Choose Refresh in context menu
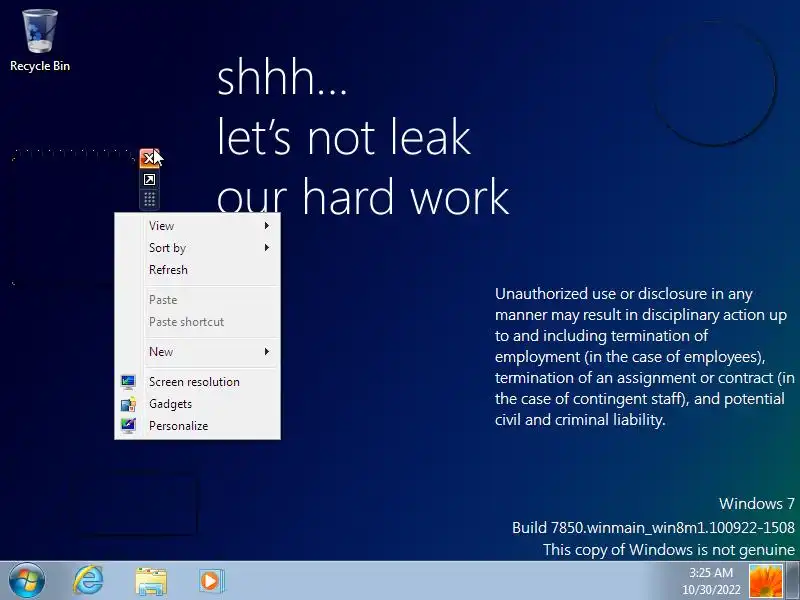The width and height of the screenshot is (800, 600). (197, 269)
